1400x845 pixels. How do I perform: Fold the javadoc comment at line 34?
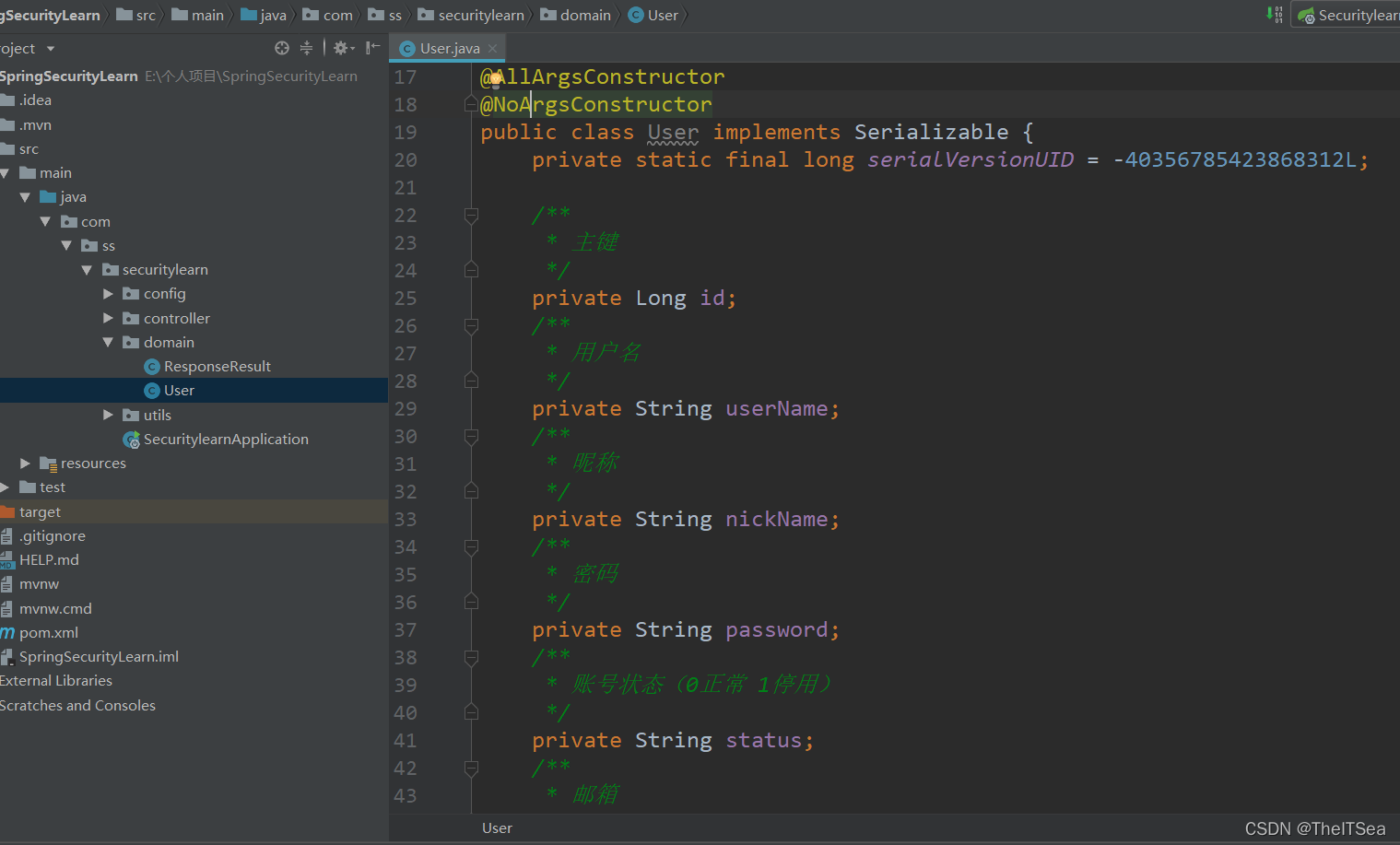click(x=471, y=547)
